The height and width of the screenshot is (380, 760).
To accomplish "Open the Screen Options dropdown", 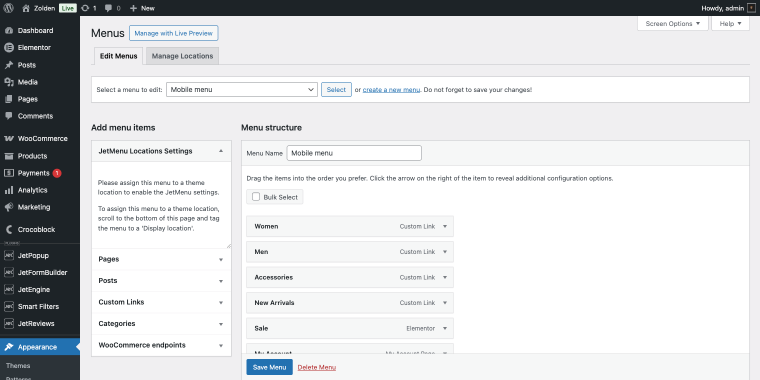I will [673, 23].
